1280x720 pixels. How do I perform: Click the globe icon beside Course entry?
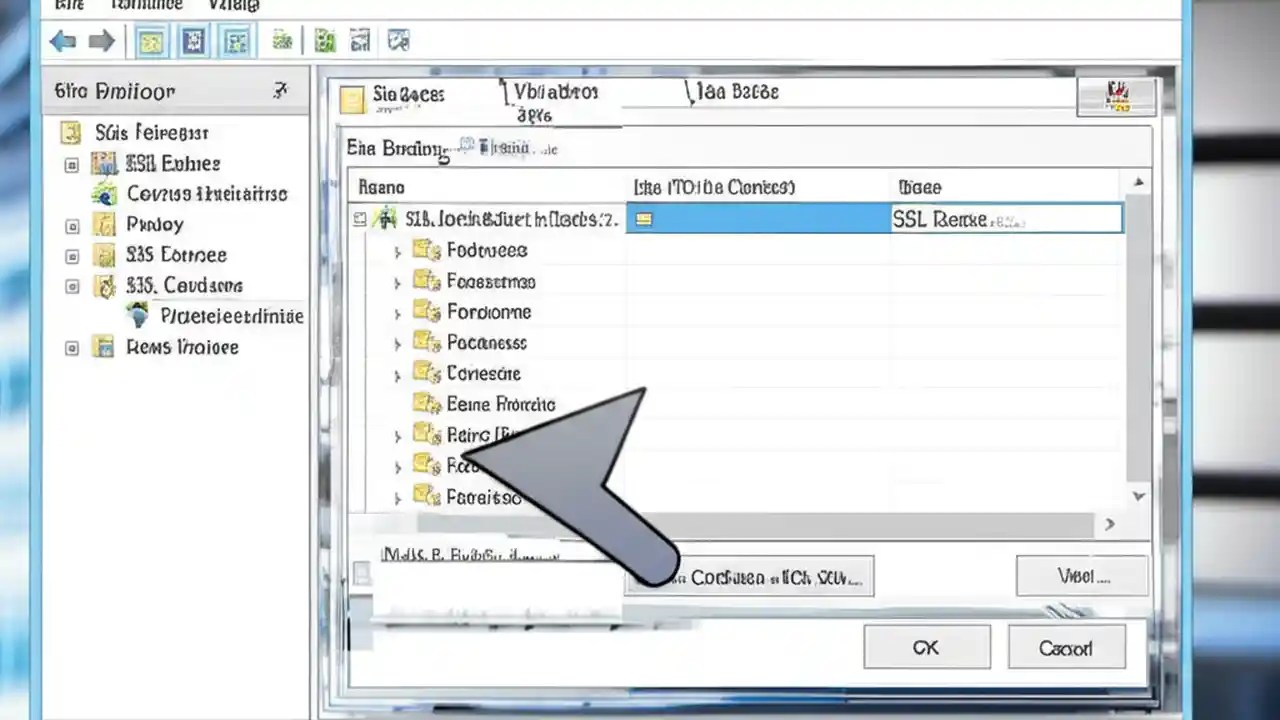point(105,194)
